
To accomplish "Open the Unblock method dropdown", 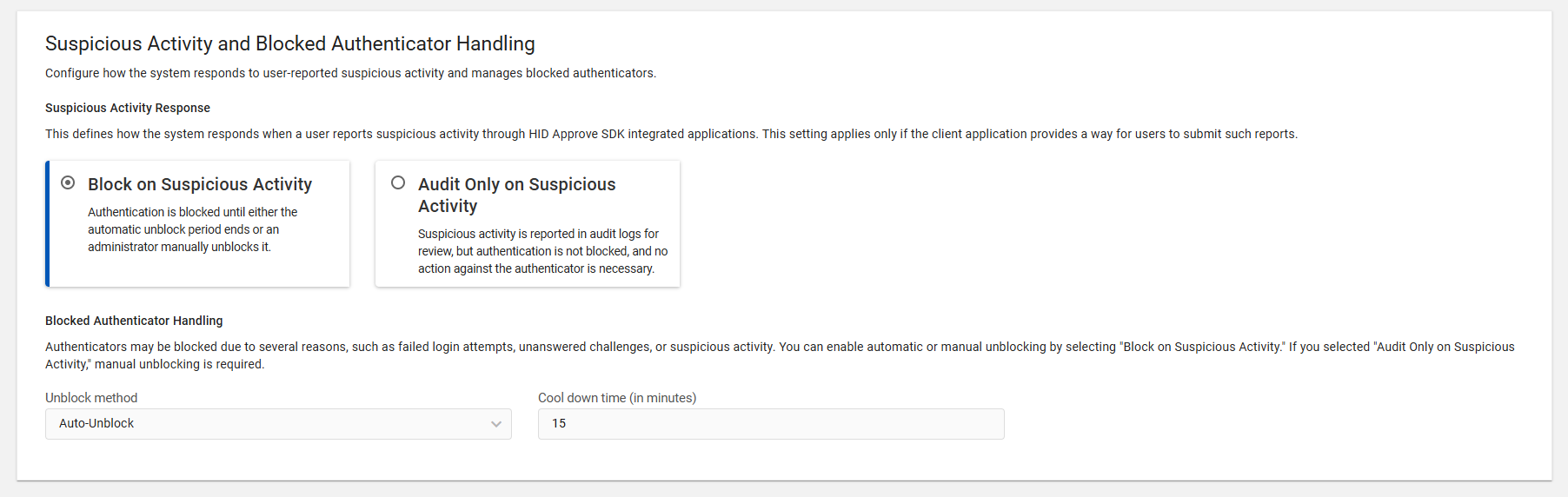I will (x=278, y=424).
